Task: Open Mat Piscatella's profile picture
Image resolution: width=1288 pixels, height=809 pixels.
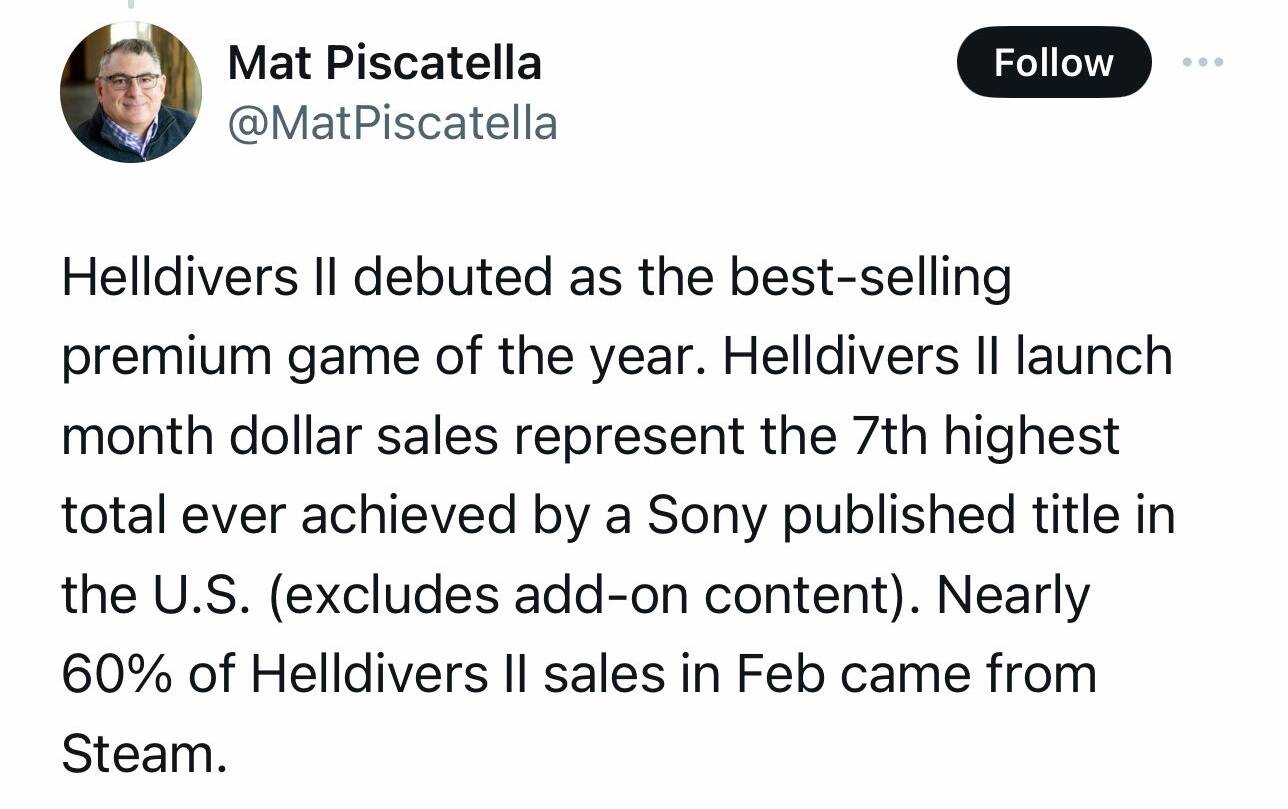Action: point(131,92)
